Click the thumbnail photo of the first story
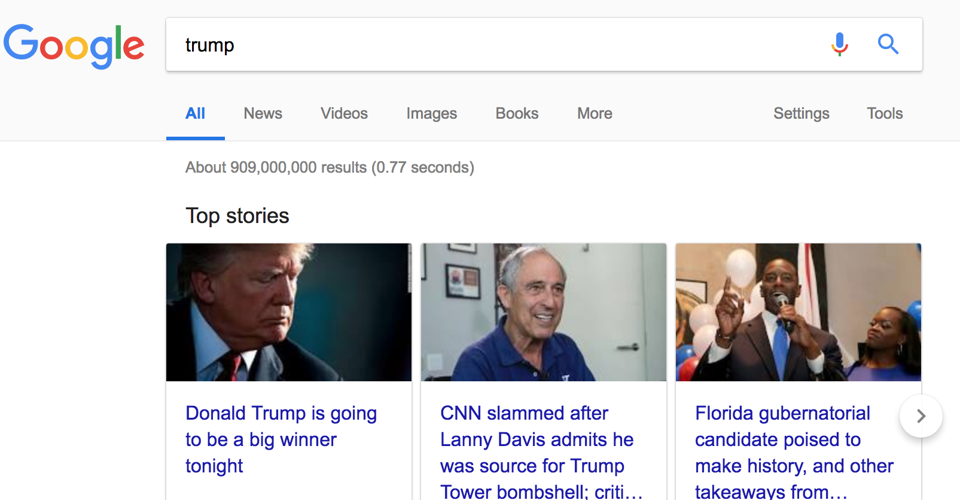 (288, 312)
